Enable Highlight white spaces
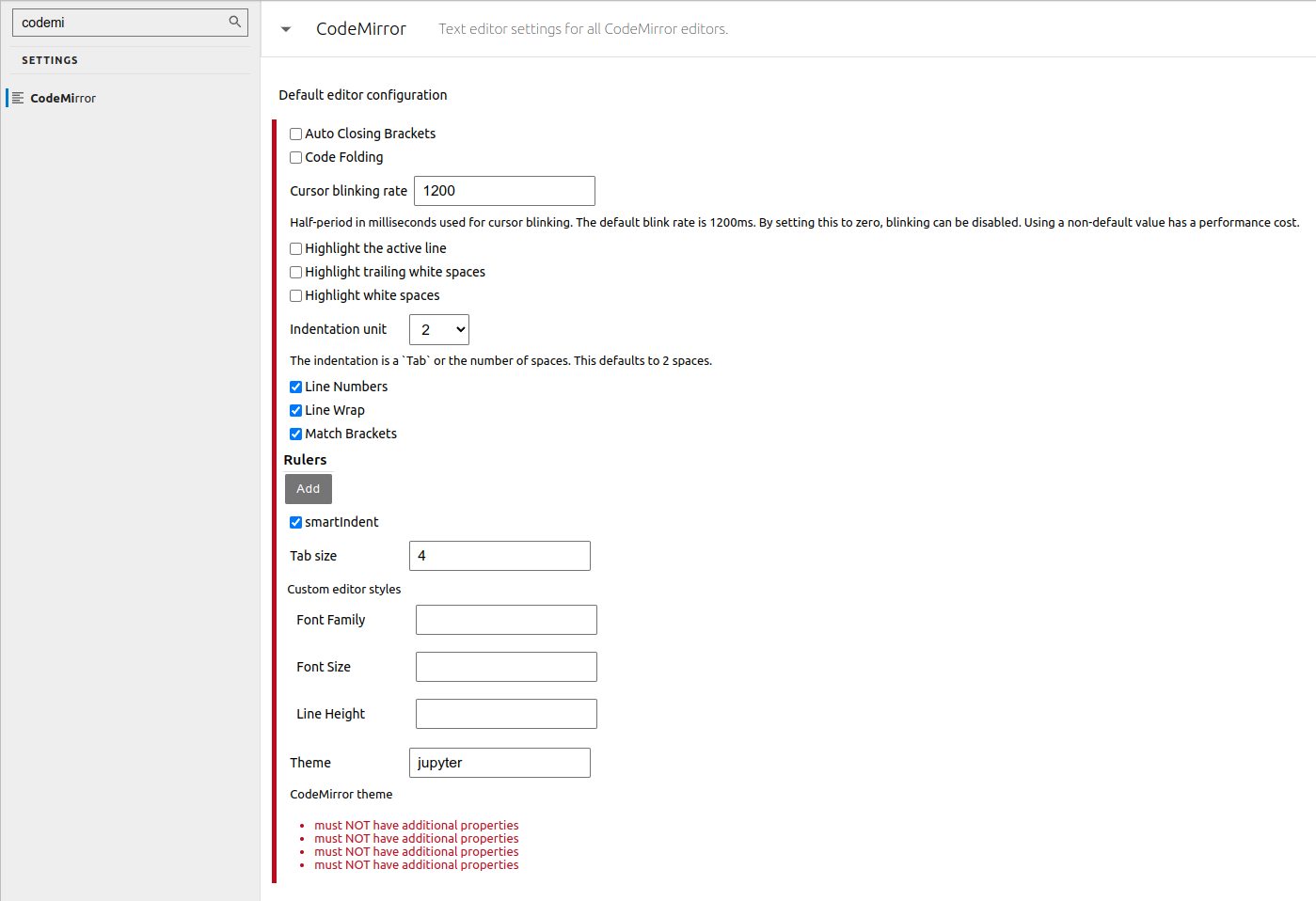Screen dimensions: 1316x901 coord(295,295)
